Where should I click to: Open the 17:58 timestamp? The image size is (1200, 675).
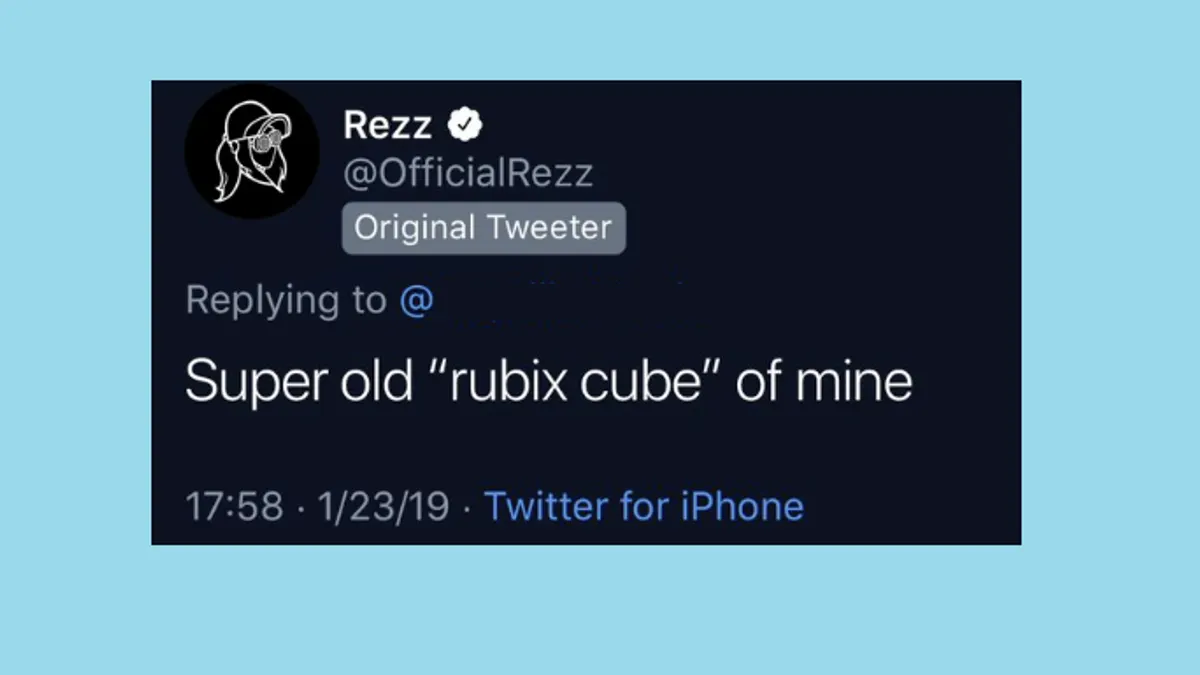point(235,506)
